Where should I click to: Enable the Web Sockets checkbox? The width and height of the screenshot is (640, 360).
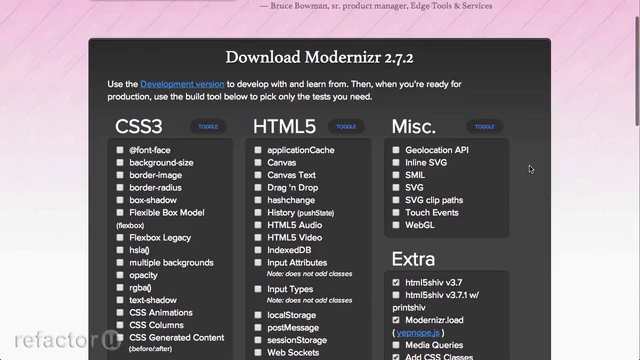(258, 352)
